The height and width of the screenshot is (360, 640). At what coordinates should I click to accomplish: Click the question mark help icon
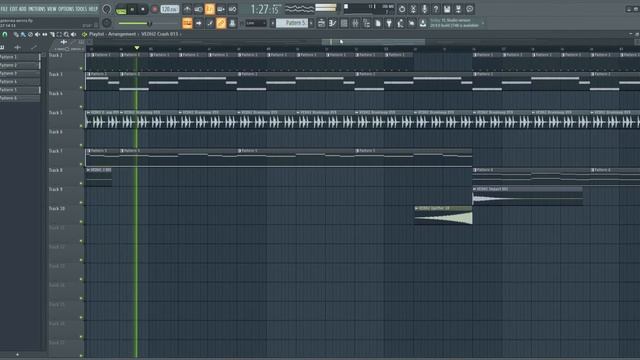436,9
